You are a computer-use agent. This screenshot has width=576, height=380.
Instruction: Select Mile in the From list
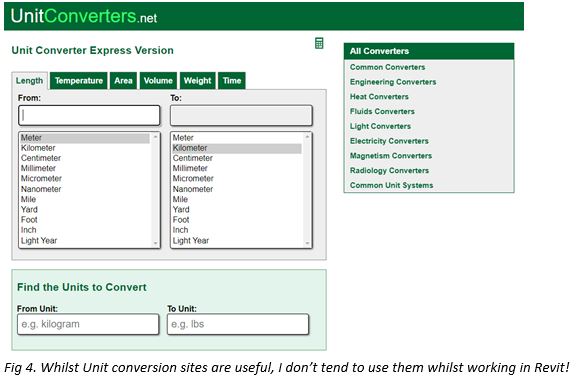(x=85, y=200)
